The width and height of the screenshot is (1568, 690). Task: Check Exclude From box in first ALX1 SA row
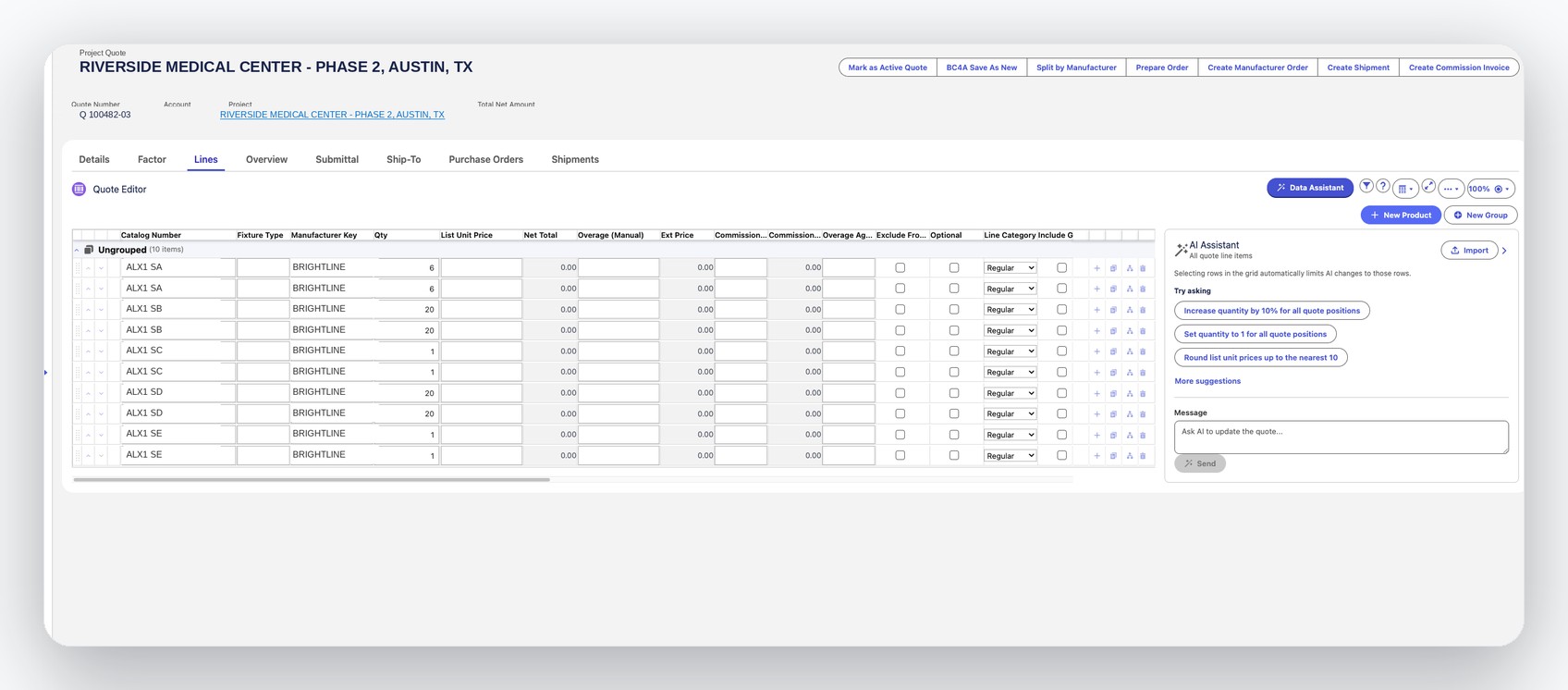point(900,268)
